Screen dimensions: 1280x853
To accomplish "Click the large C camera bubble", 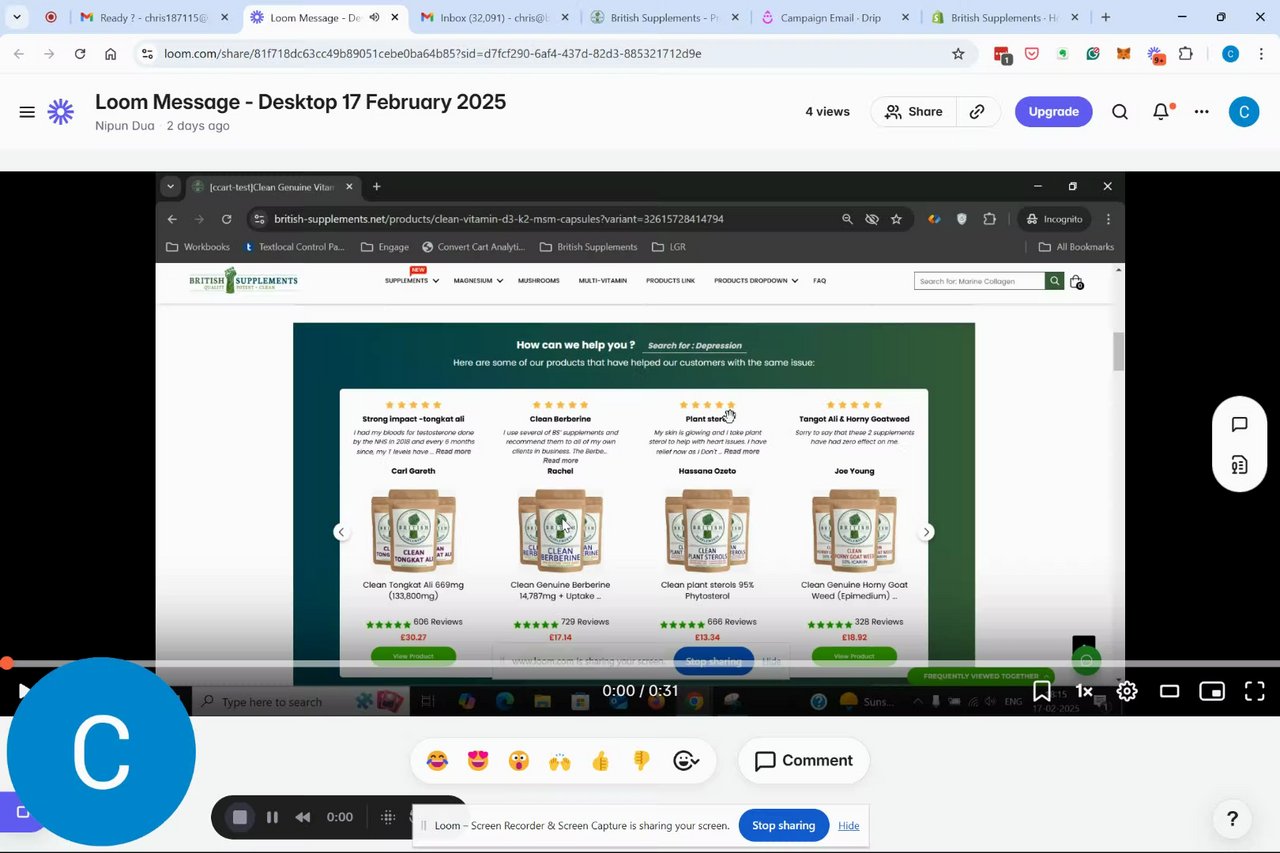I will pos(101,752).
